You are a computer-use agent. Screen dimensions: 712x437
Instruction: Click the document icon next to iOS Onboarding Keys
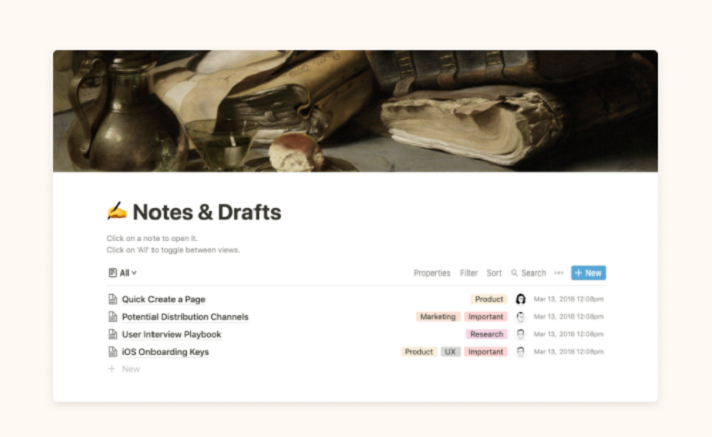pos(113,352)
